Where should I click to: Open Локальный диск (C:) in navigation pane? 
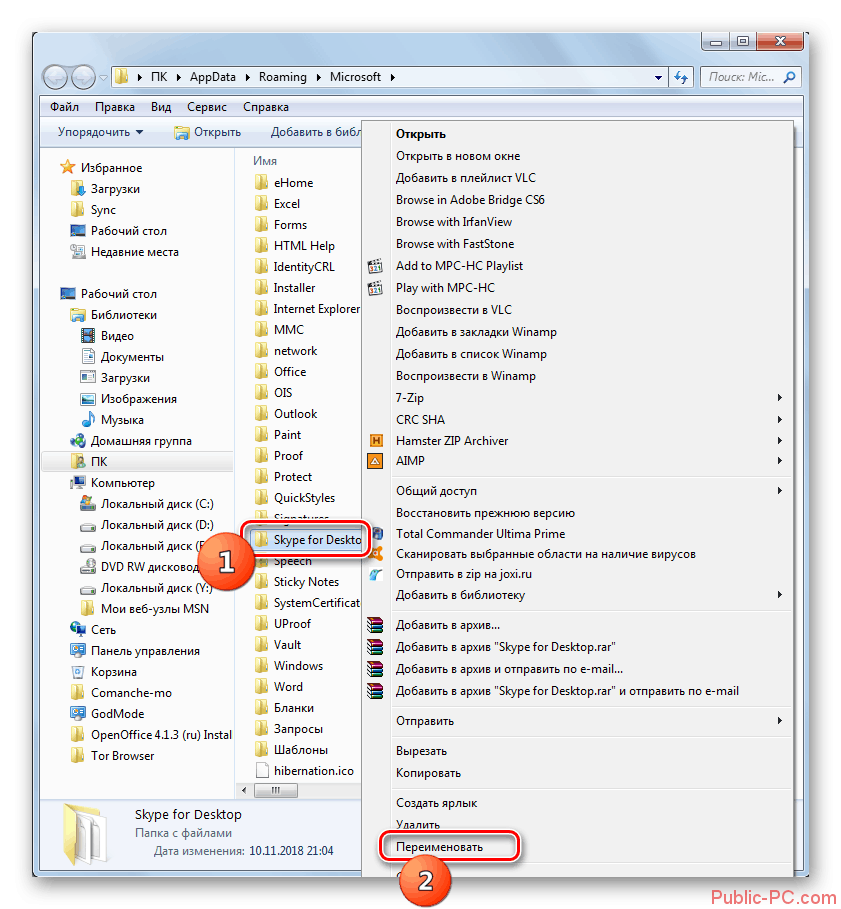coord(157,504)
